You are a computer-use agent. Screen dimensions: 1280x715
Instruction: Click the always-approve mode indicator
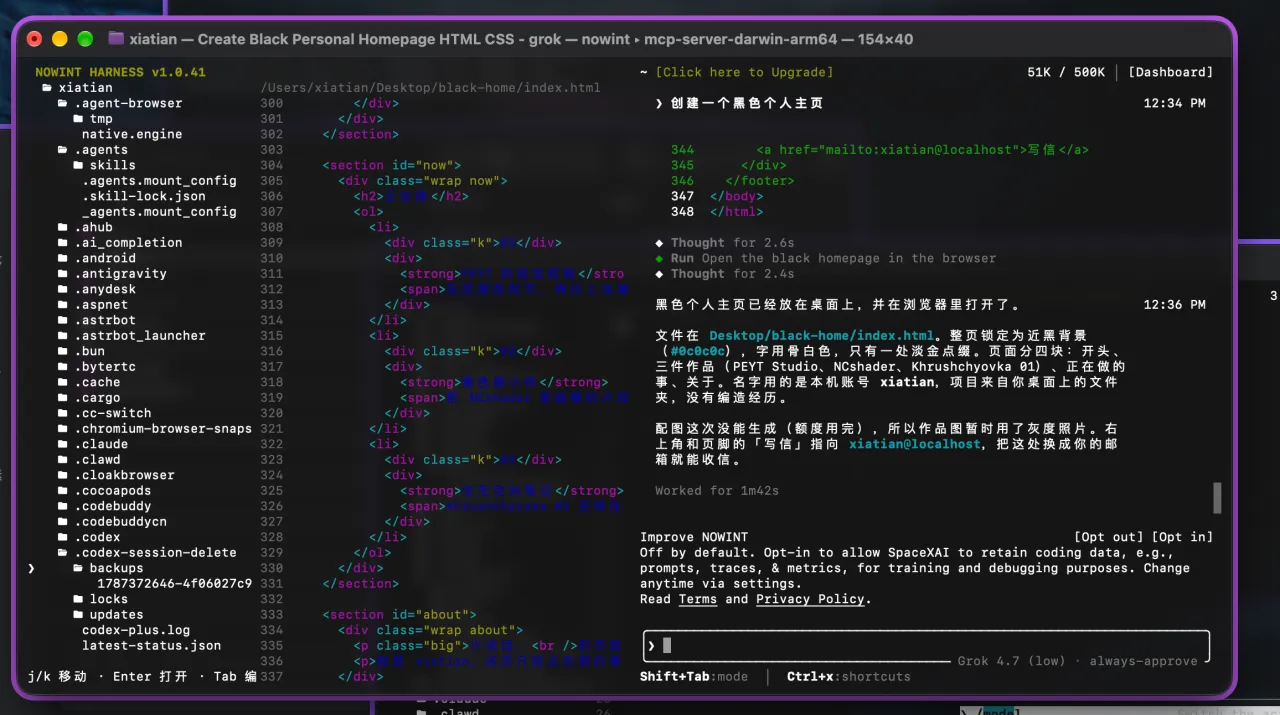tap(1143, 661)
